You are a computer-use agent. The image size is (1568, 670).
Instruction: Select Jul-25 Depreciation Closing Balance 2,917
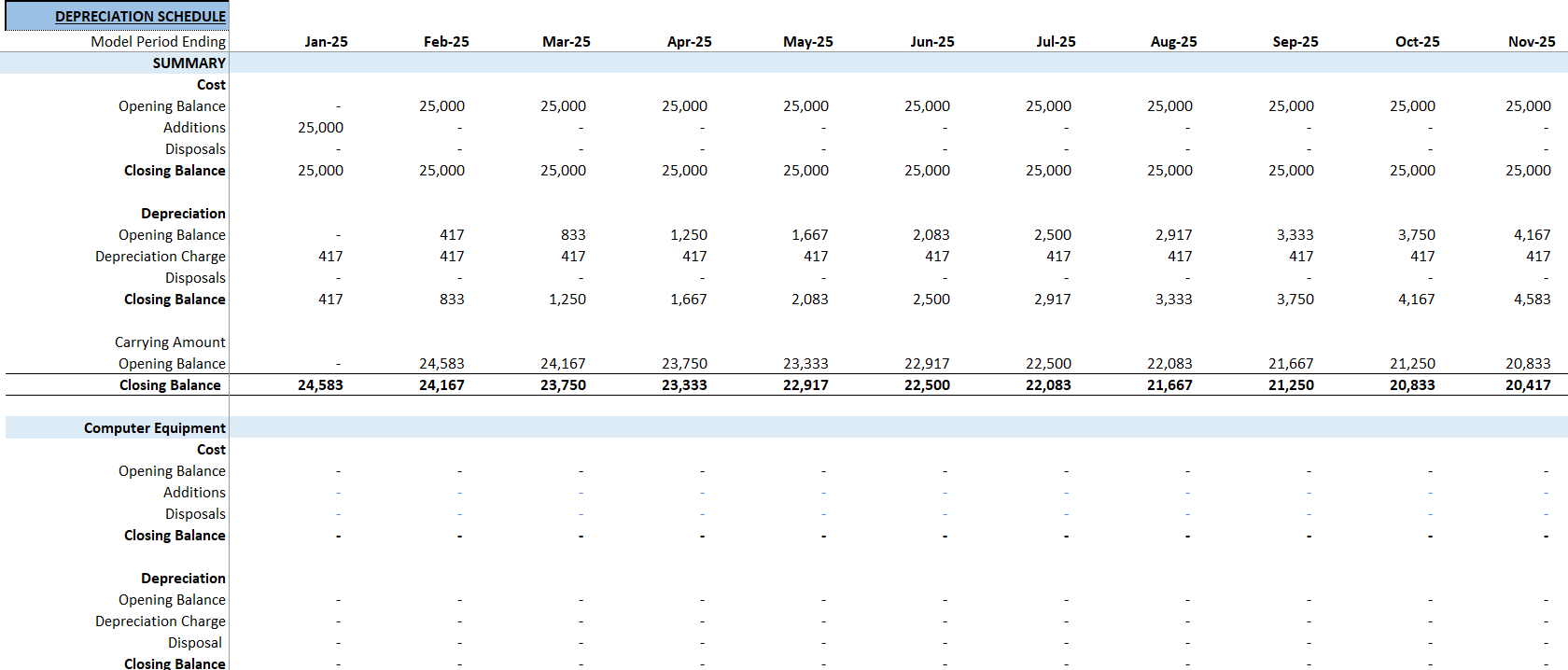point(1053,300)
